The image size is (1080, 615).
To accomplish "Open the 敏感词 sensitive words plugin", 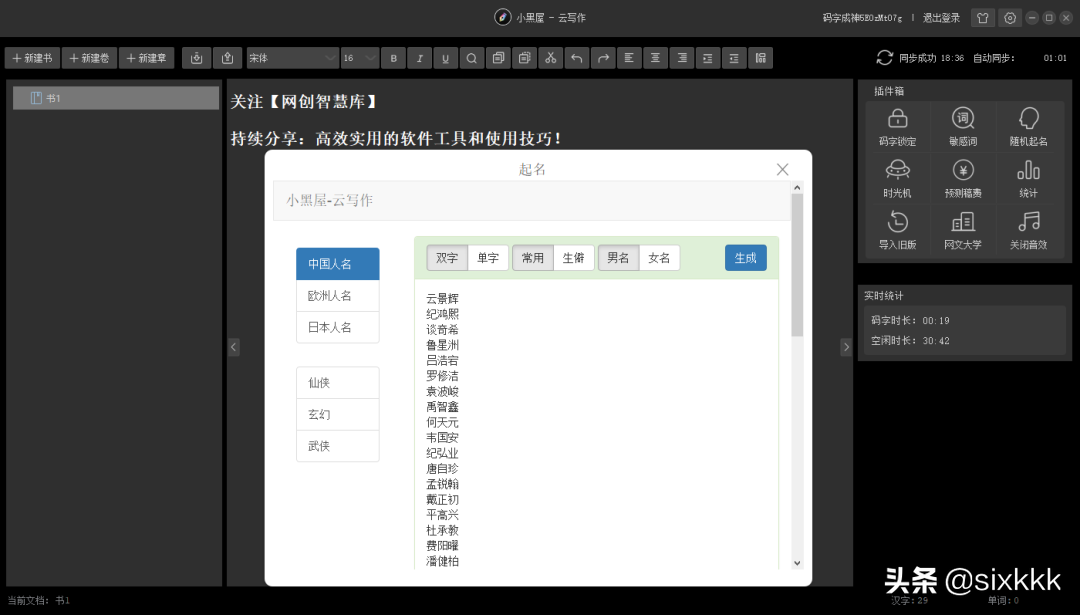I will [x=963, y=127].
